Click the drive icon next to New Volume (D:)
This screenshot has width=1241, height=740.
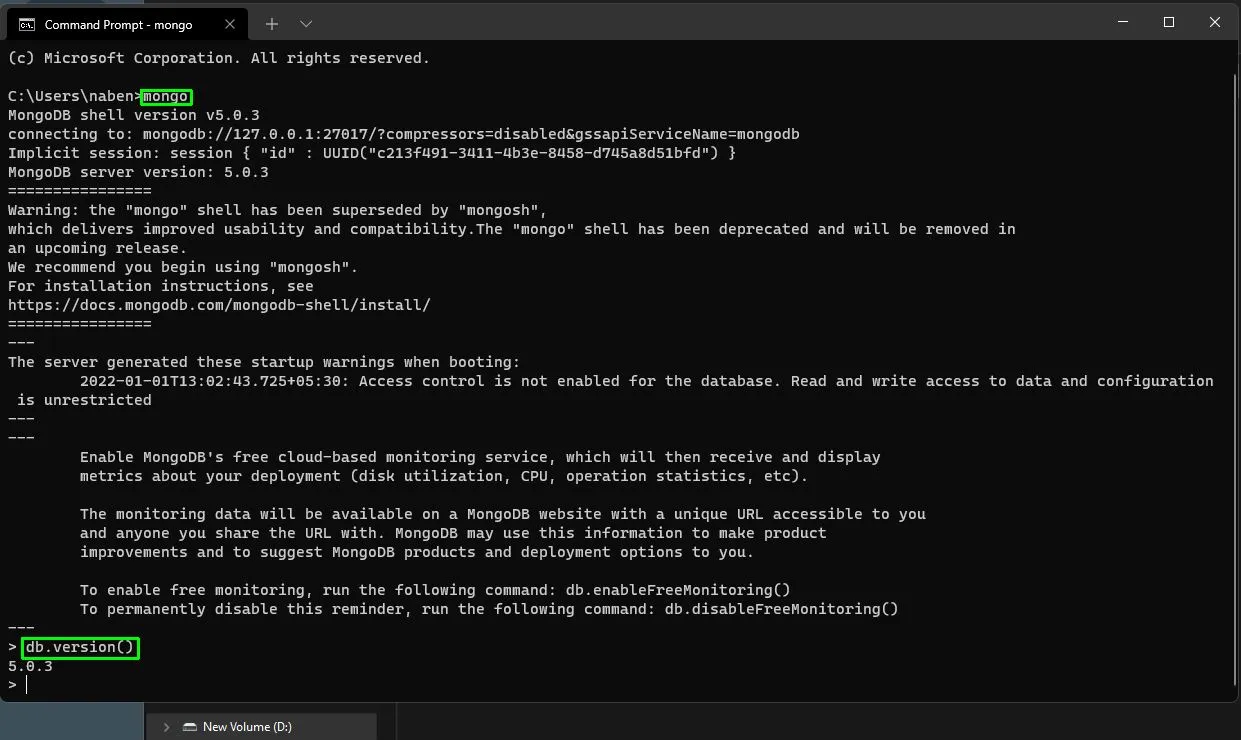[x=188, y=727]
